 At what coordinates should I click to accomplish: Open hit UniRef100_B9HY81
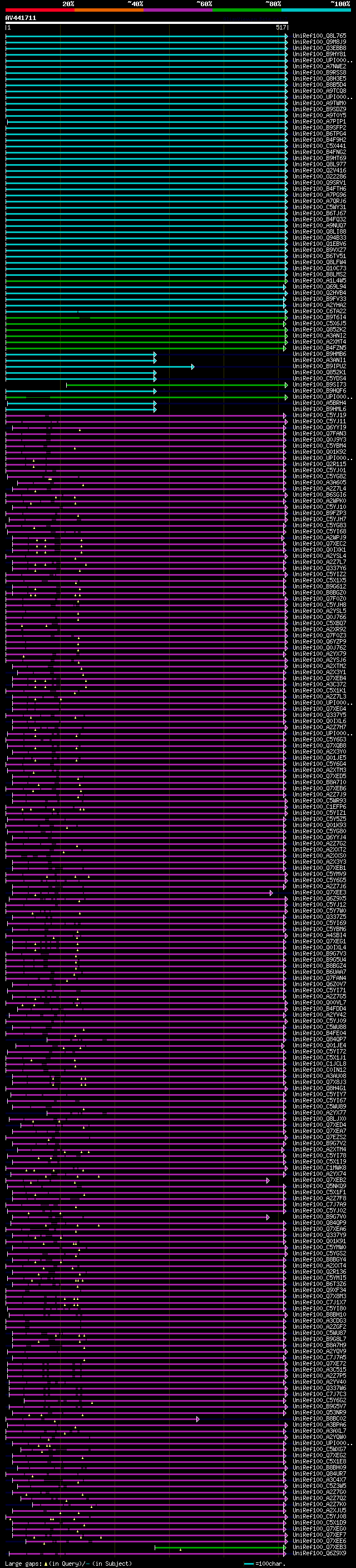[x=319, y=54]
